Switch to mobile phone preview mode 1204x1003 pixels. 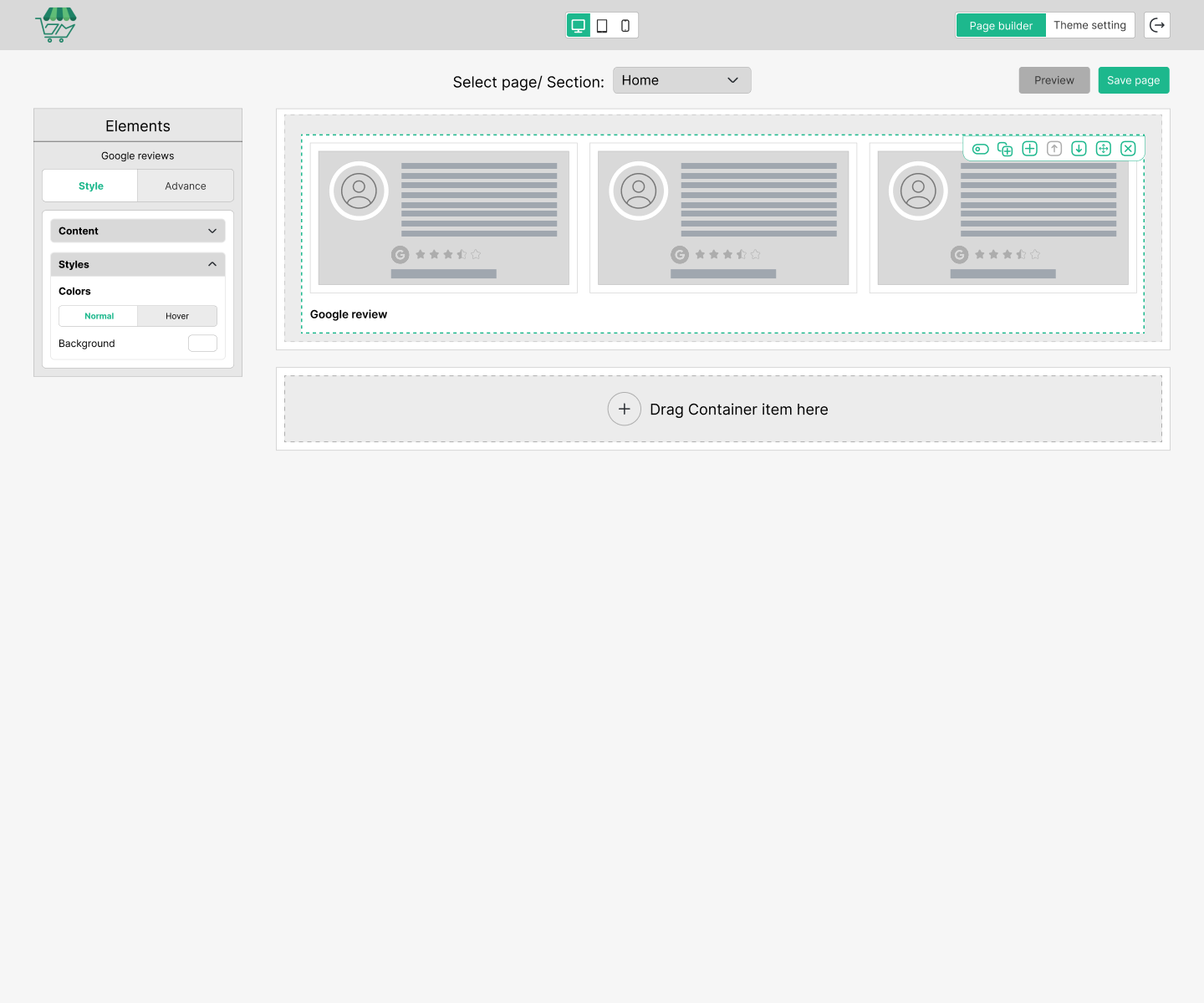pos(625,25)
